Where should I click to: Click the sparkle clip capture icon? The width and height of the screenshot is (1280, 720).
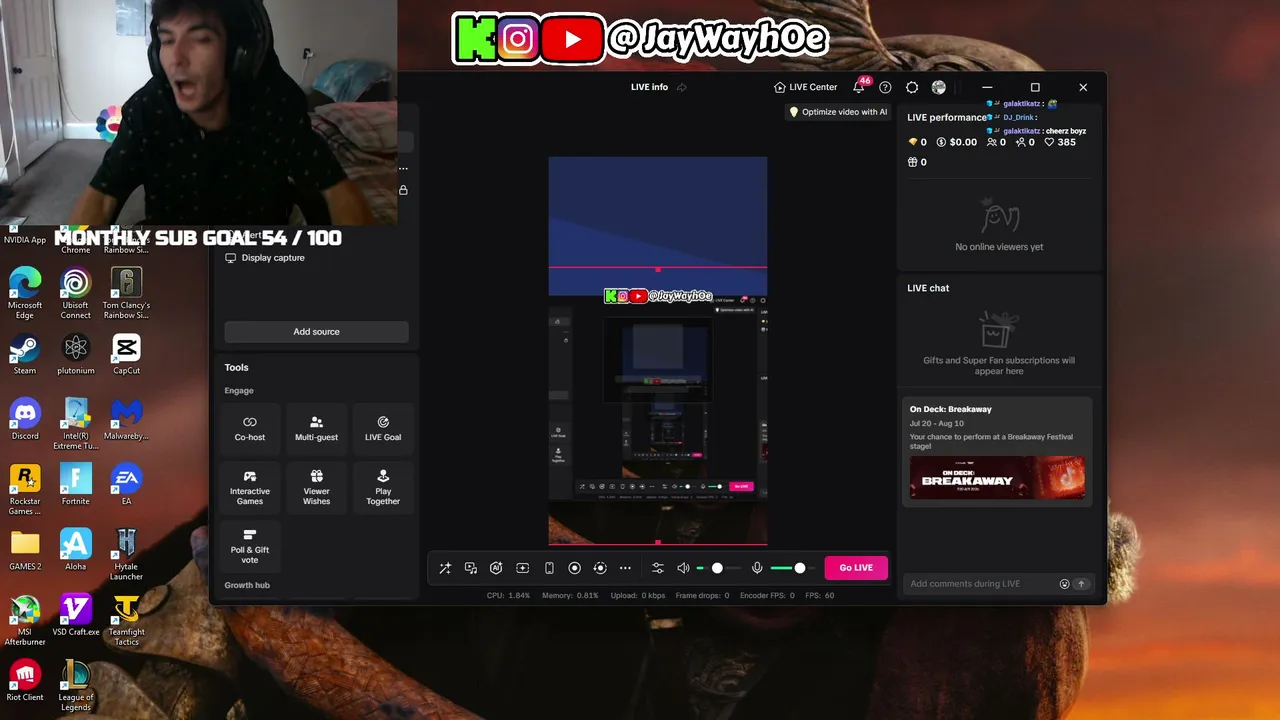pos(522,568)
